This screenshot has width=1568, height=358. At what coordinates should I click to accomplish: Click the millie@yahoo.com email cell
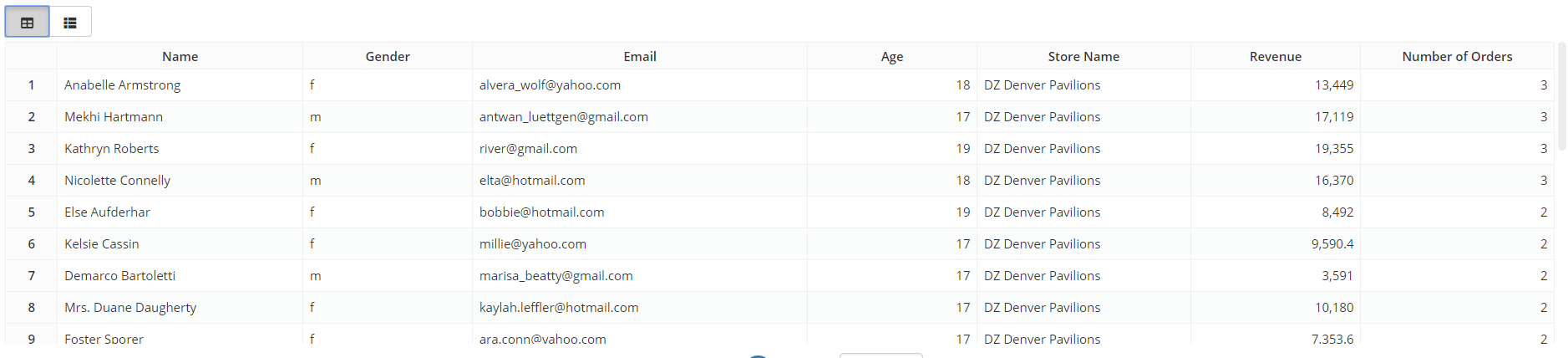(x=533, y=244)
